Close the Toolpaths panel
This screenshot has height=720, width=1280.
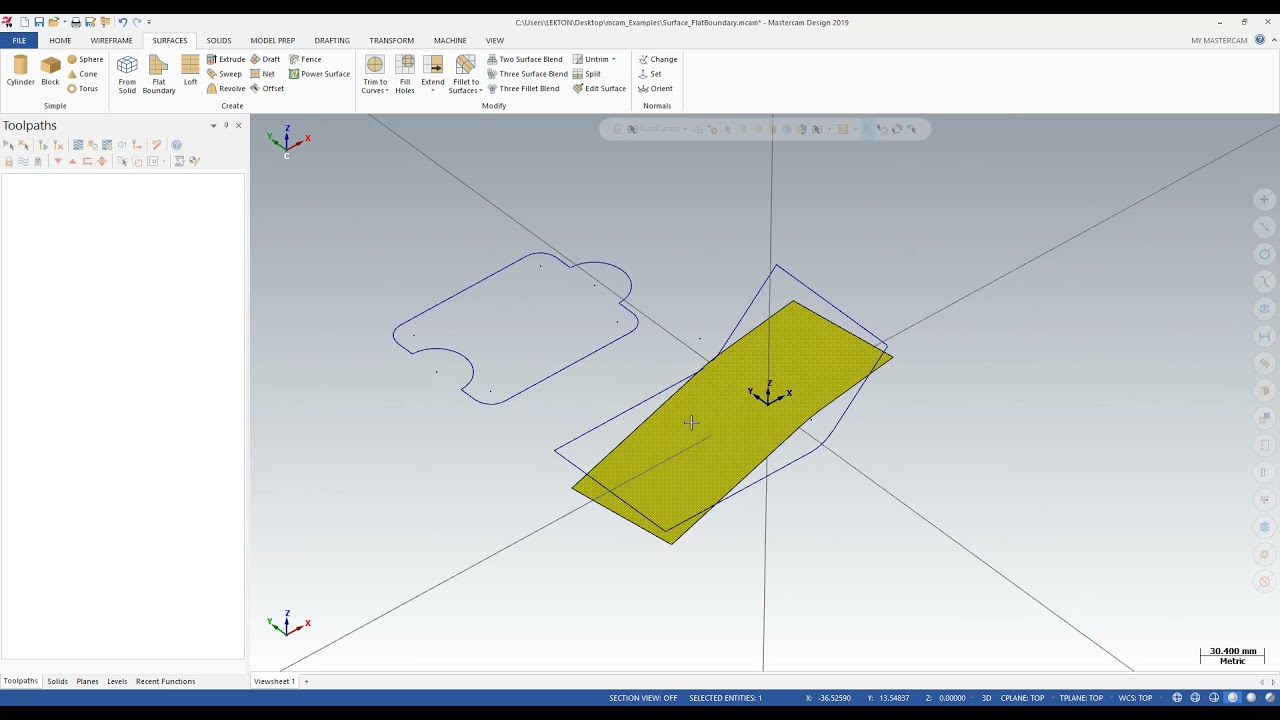coord(238,125)
